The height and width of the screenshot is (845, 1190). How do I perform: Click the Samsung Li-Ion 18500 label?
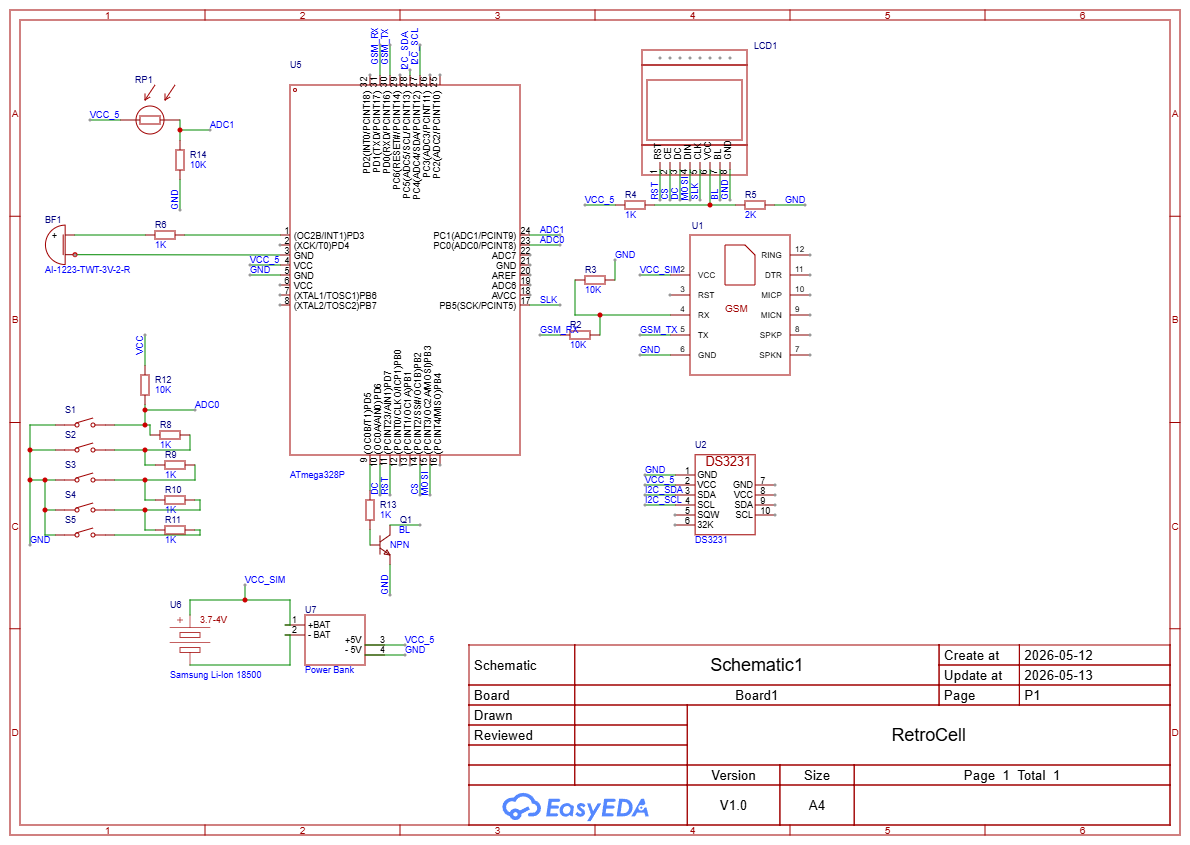tap(216, 674)
